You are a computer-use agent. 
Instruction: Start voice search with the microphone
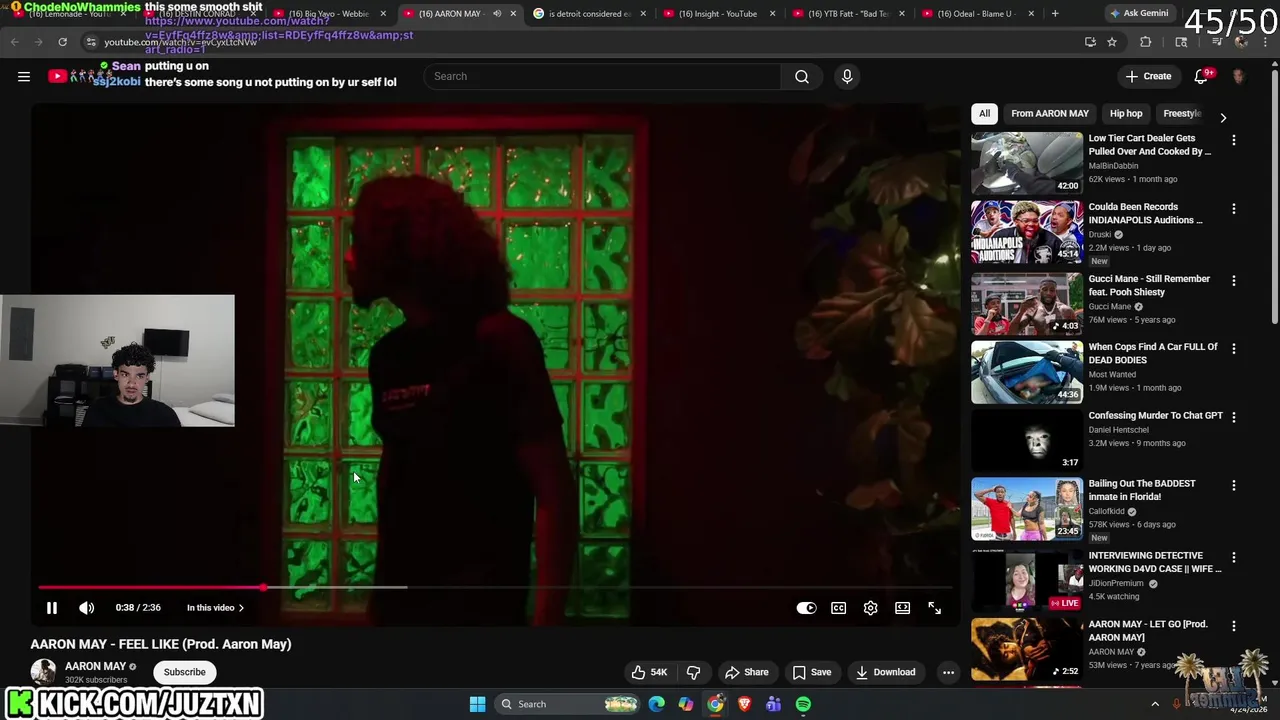coord(847,76)
